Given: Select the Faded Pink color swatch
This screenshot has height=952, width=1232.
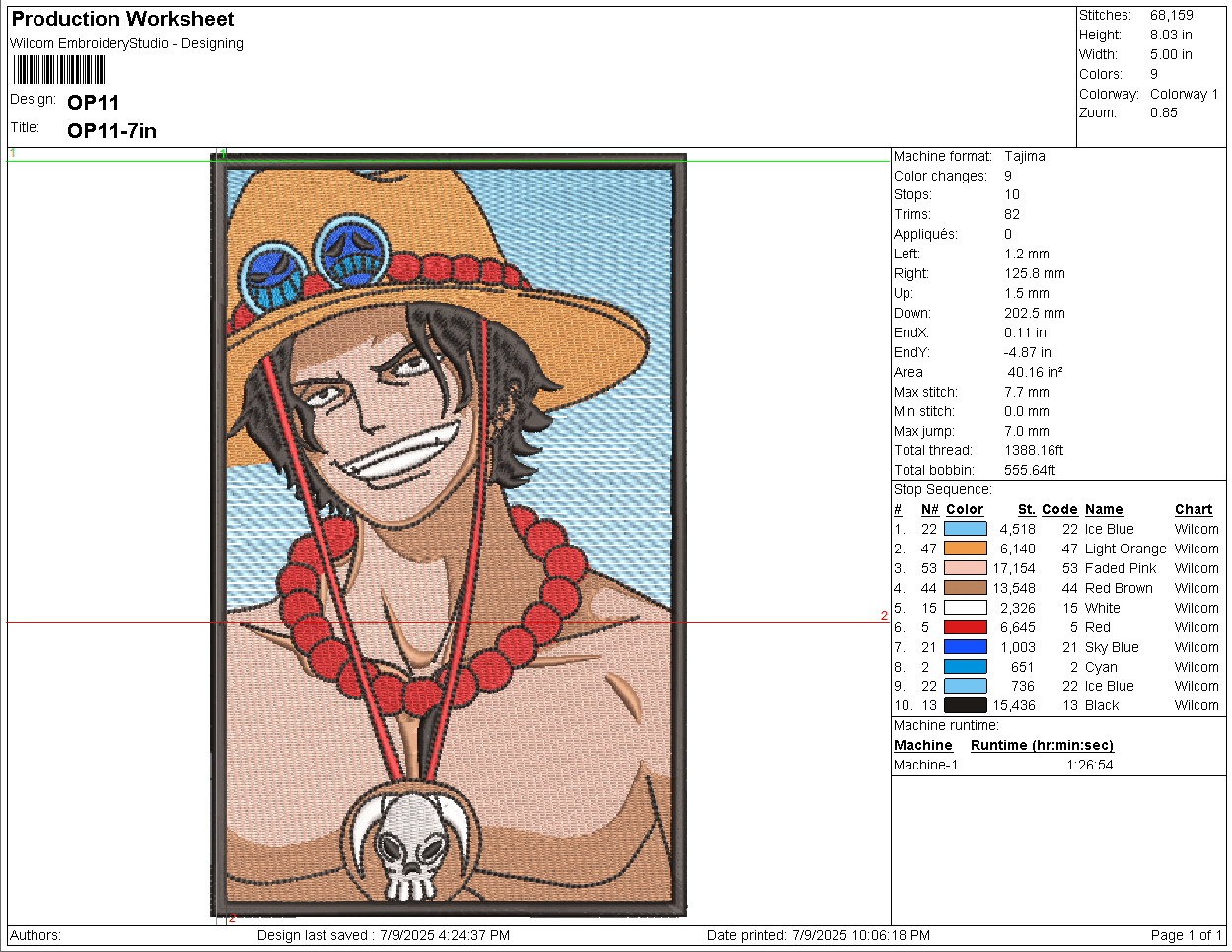Looking at the screenshot, I should [x=965, y=568].
